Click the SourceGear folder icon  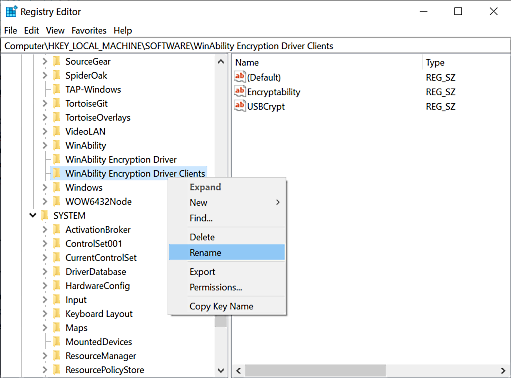point(57,61)
